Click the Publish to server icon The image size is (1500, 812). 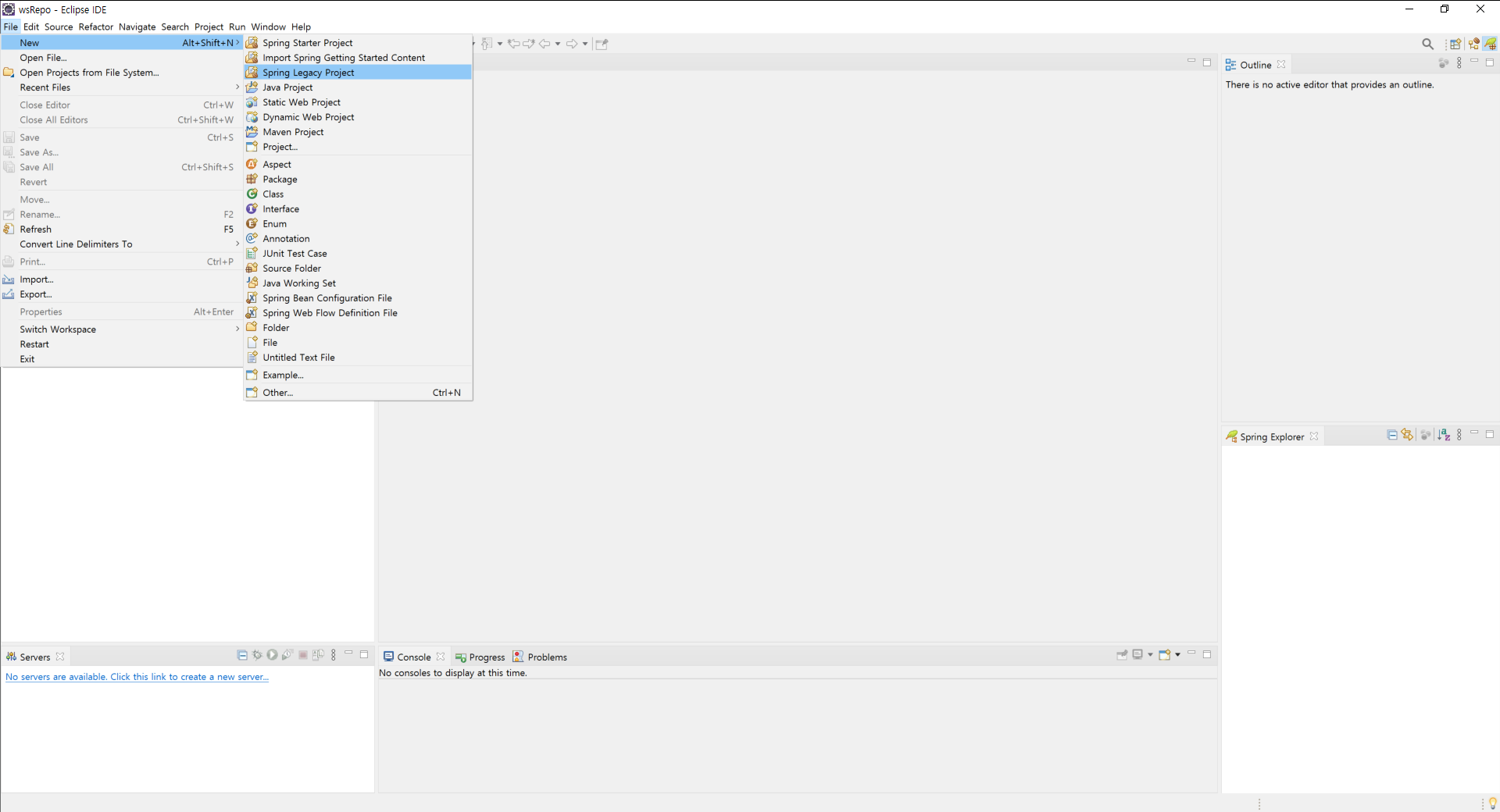pos(318,655)
